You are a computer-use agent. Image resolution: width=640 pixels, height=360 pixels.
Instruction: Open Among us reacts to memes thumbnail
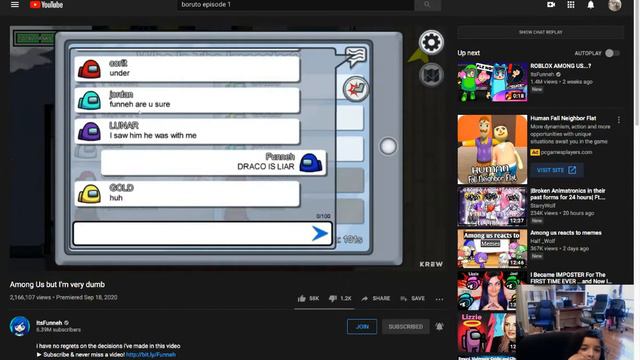coord(492,249)
